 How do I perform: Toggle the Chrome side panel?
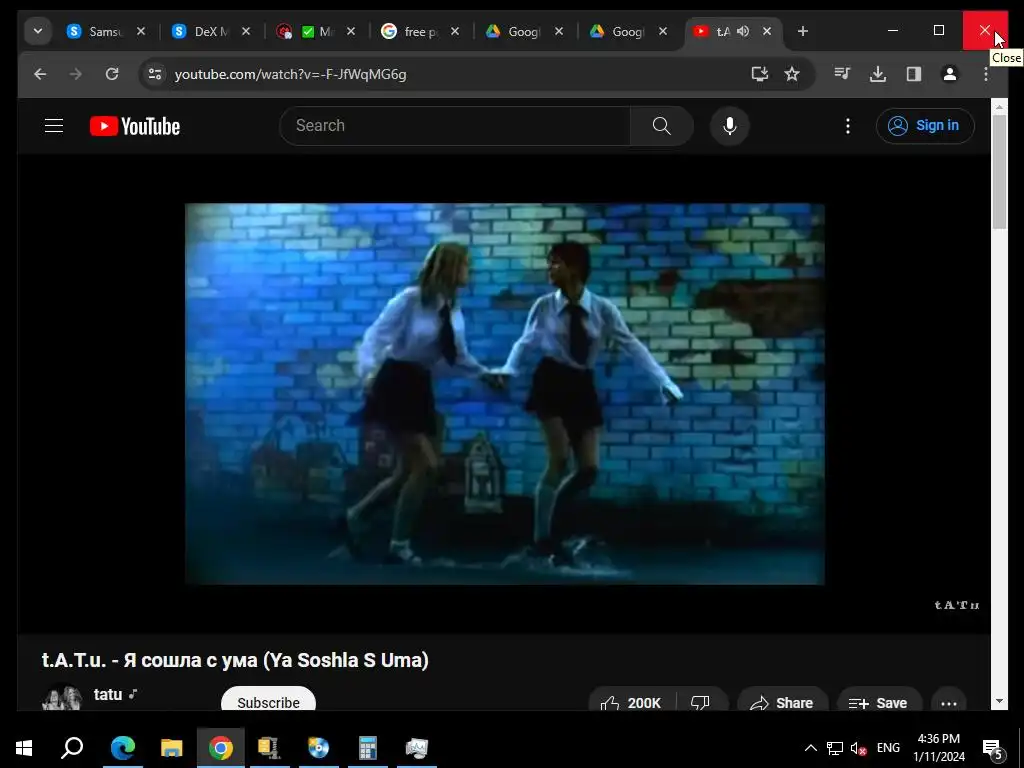pos(914,74)
